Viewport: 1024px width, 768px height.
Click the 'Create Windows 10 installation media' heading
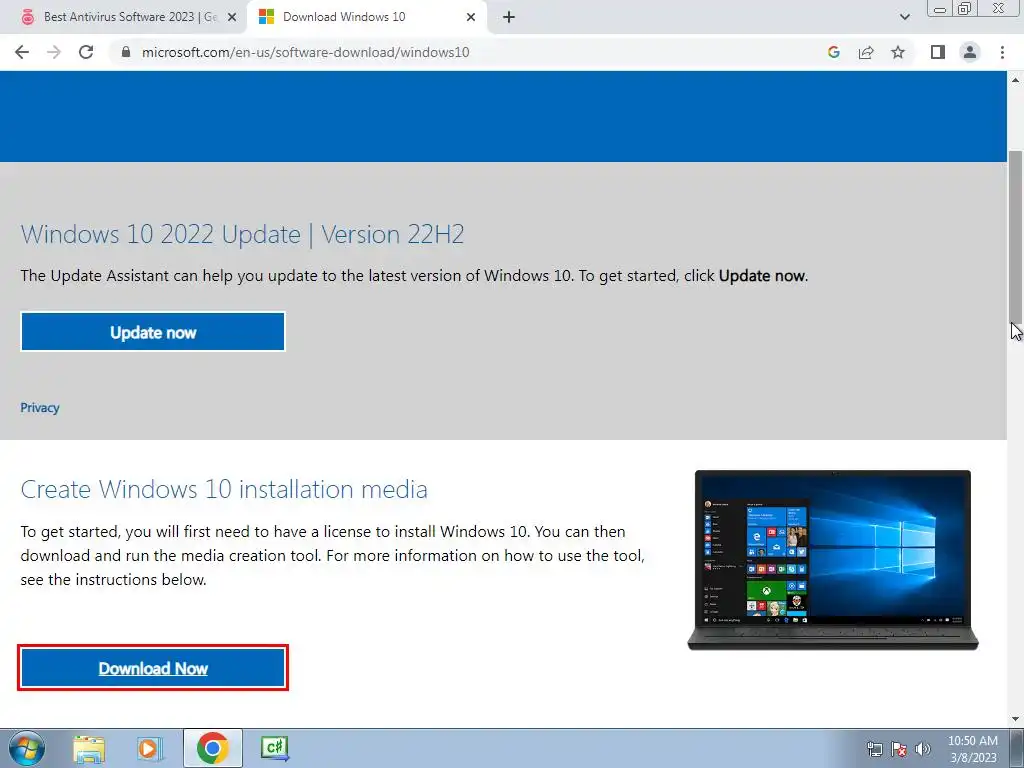click(x=224, y=489)
